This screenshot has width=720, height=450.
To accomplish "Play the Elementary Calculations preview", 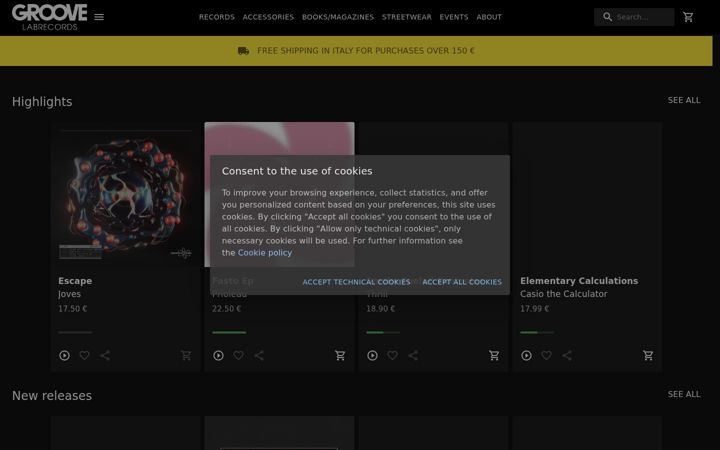I will tap(526, 355).
